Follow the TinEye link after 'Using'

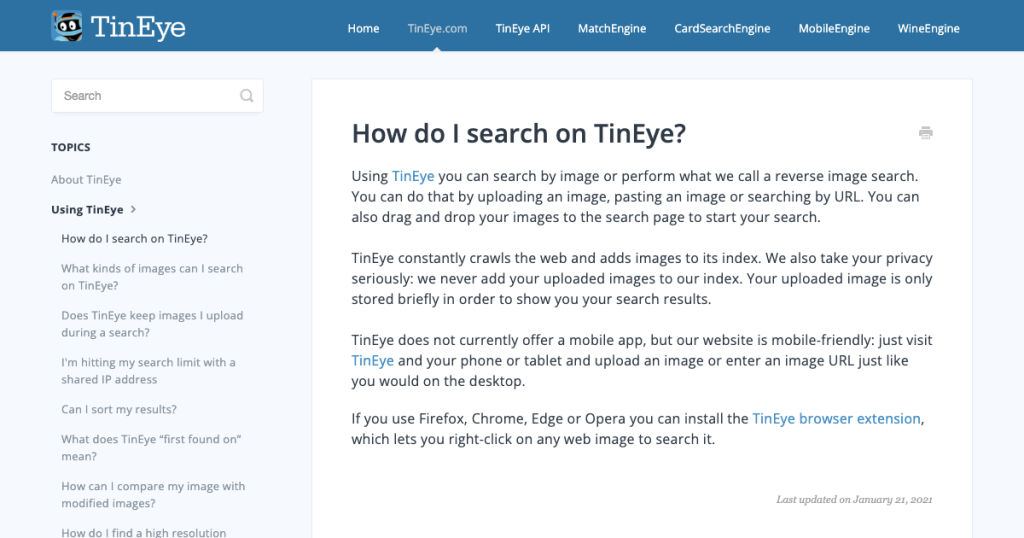413,176
